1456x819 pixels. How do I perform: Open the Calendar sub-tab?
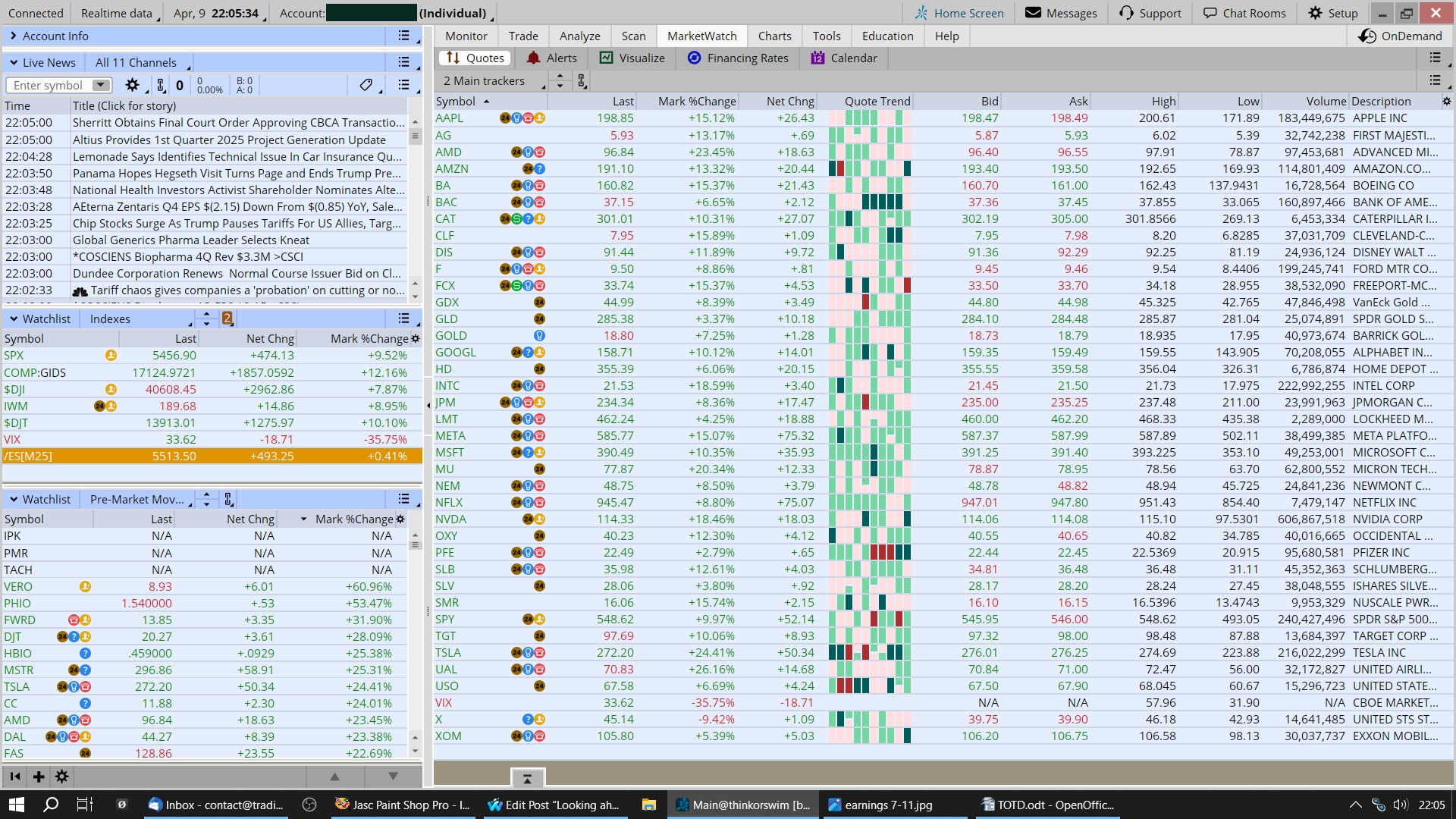(844, 58)
